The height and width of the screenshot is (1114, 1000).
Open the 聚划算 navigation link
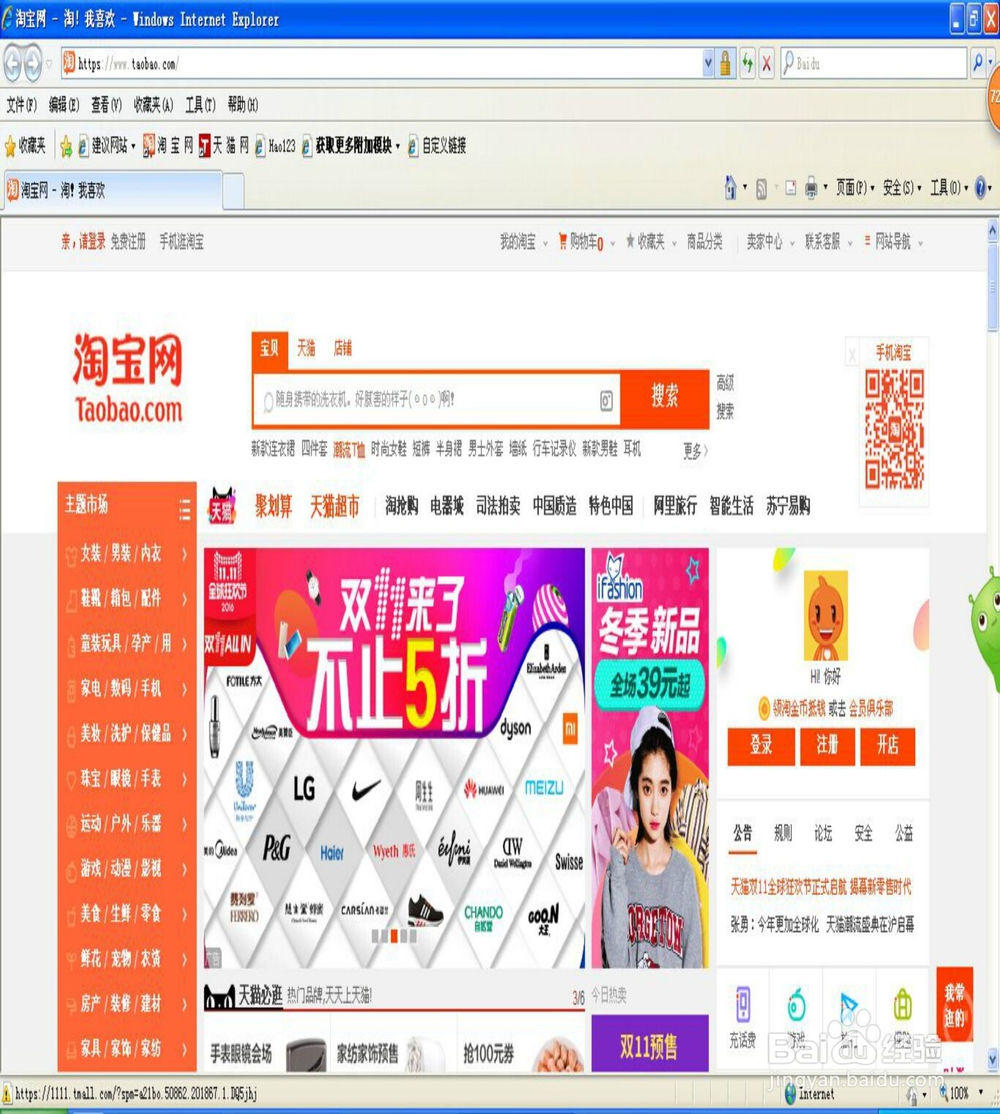click(x=273, y=507)
